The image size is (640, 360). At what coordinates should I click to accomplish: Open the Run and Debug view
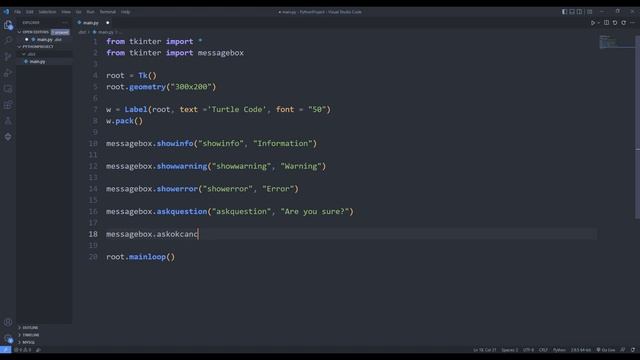pyautogui.click(x=8, y=73)
